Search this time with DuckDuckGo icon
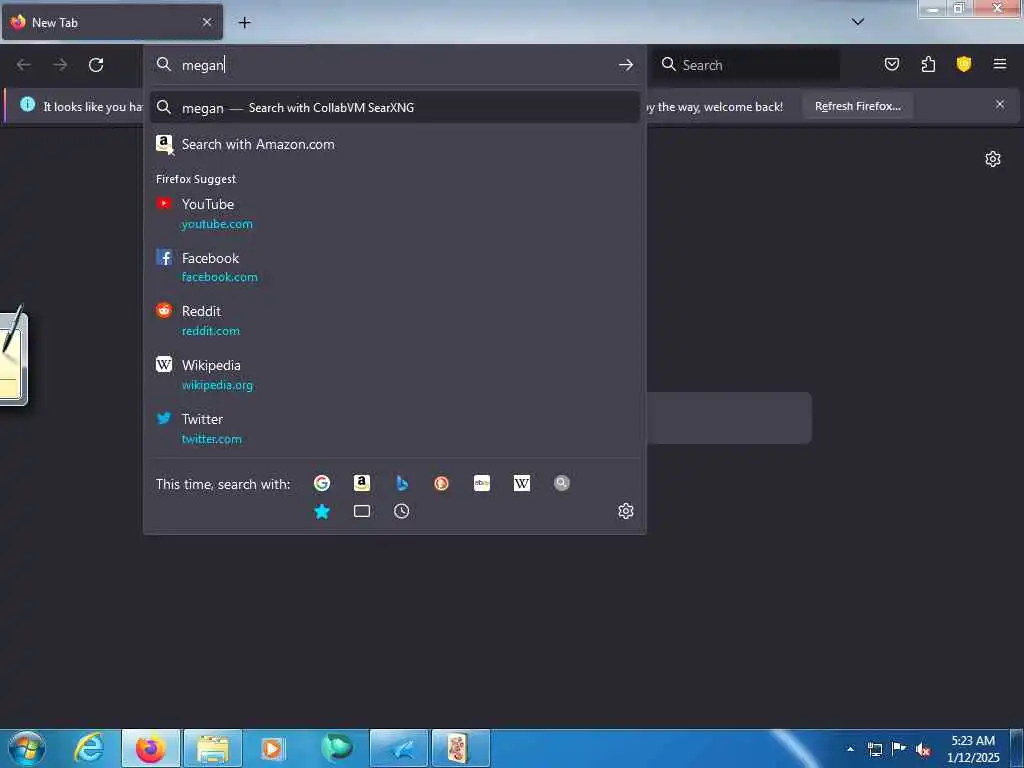Viewport: 1024px width, 768px height. [441, 483]
